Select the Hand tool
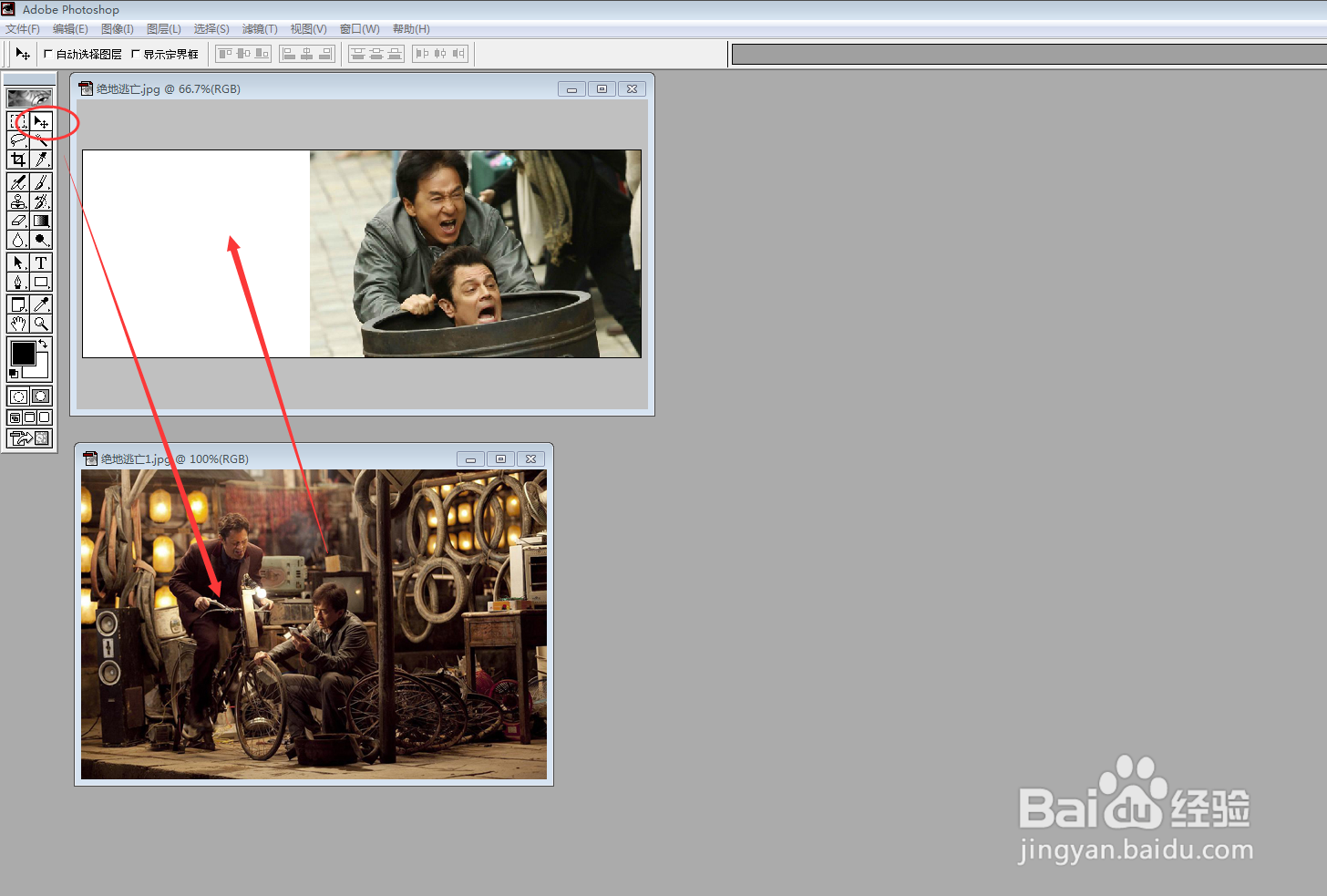Image resolution: width=1327 pixels, height=896 pixels. 18,324
